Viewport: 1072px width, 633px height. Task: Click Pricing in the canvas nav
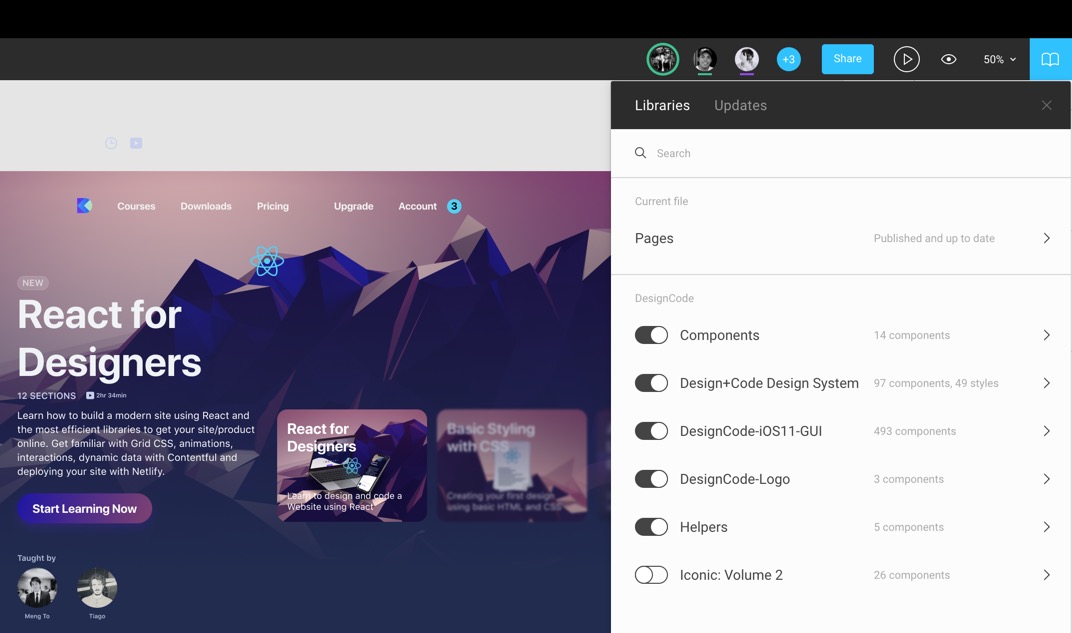click(x=273, y=206)
